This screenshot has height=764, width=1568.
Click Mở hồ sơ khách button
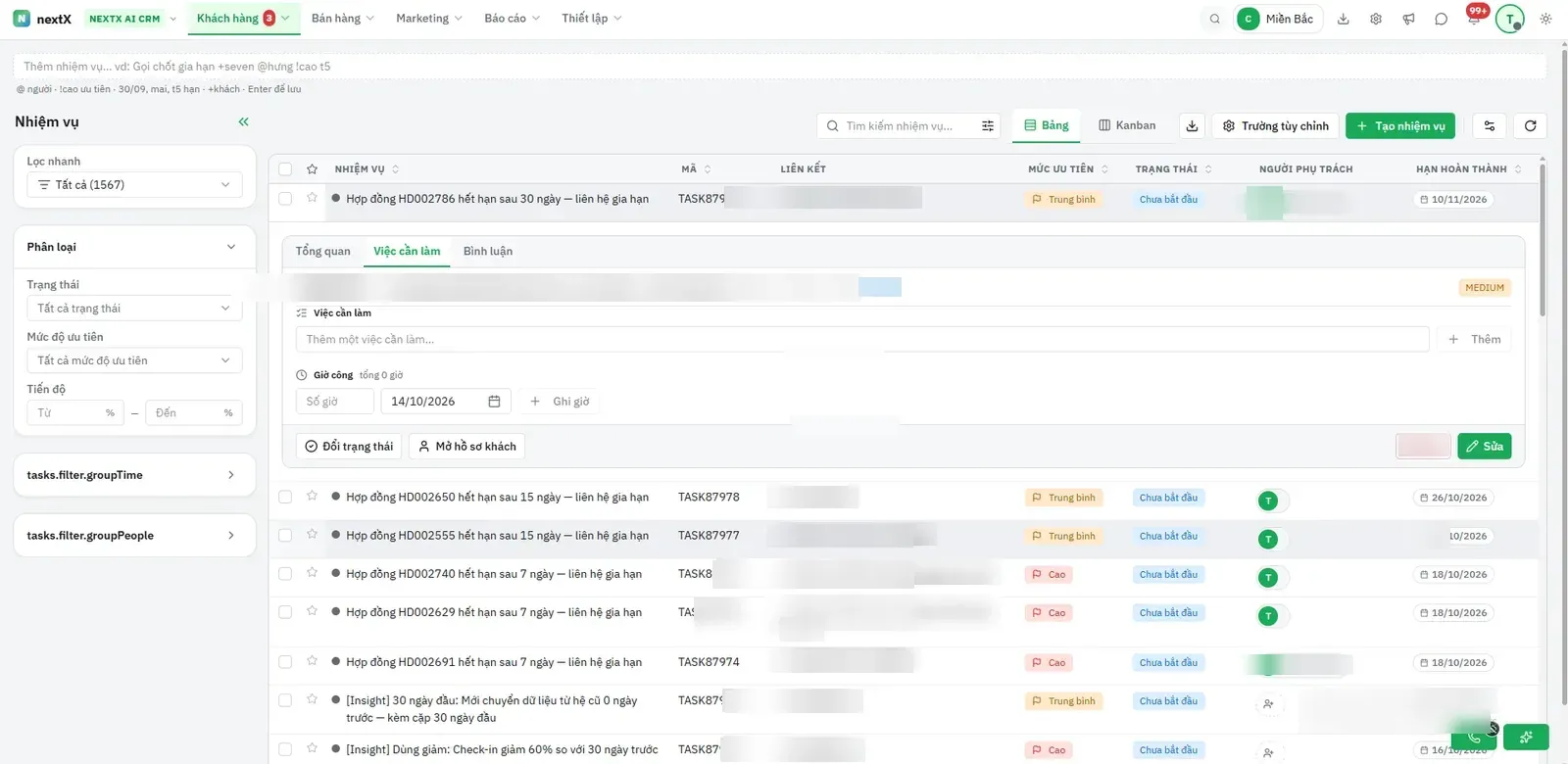tap(466, 447)
